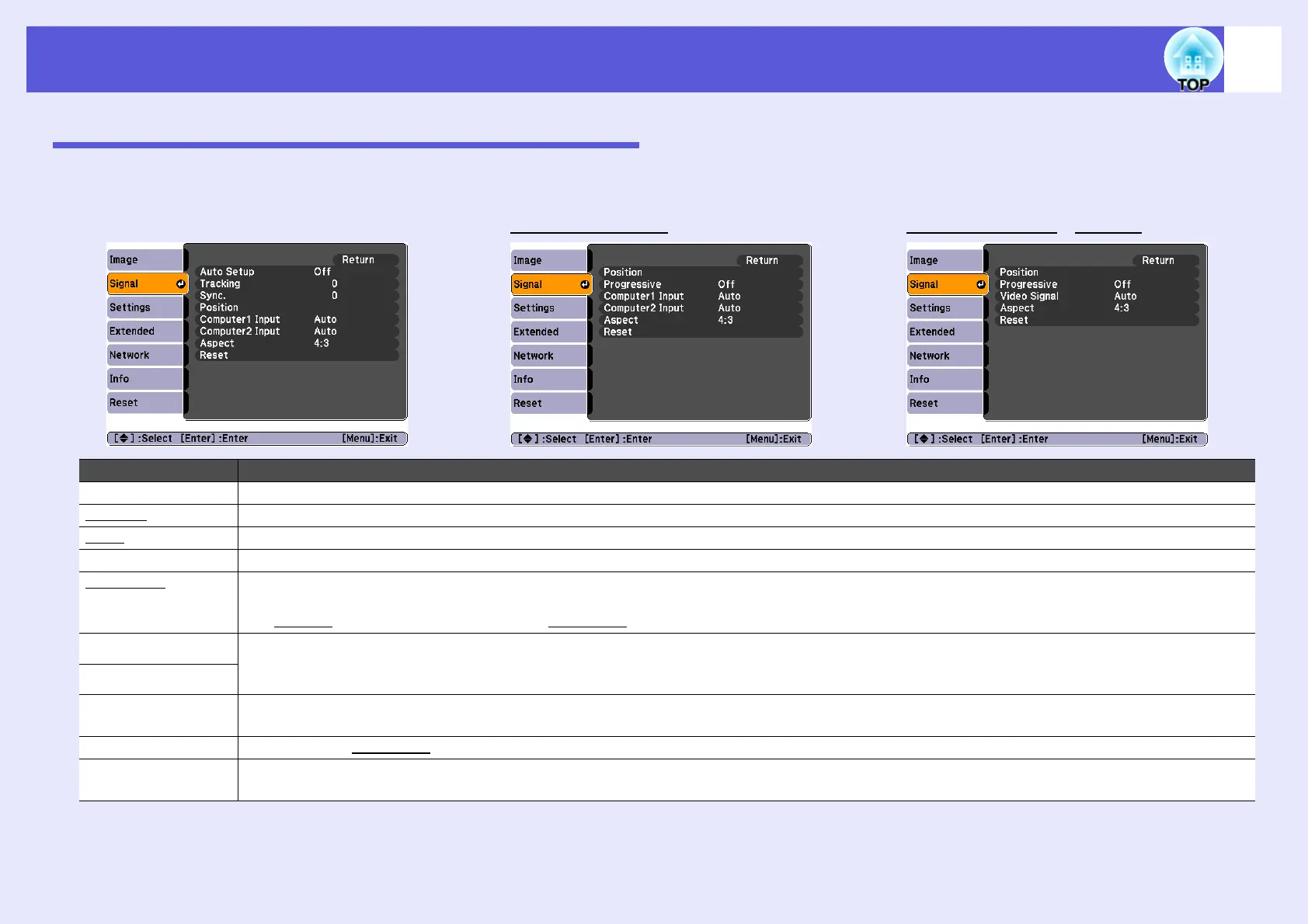The height and width of the screenshot is (924, 1308).
Task: Open Network tab in the Video Signal menu
Action: click(x=945, y=356)
